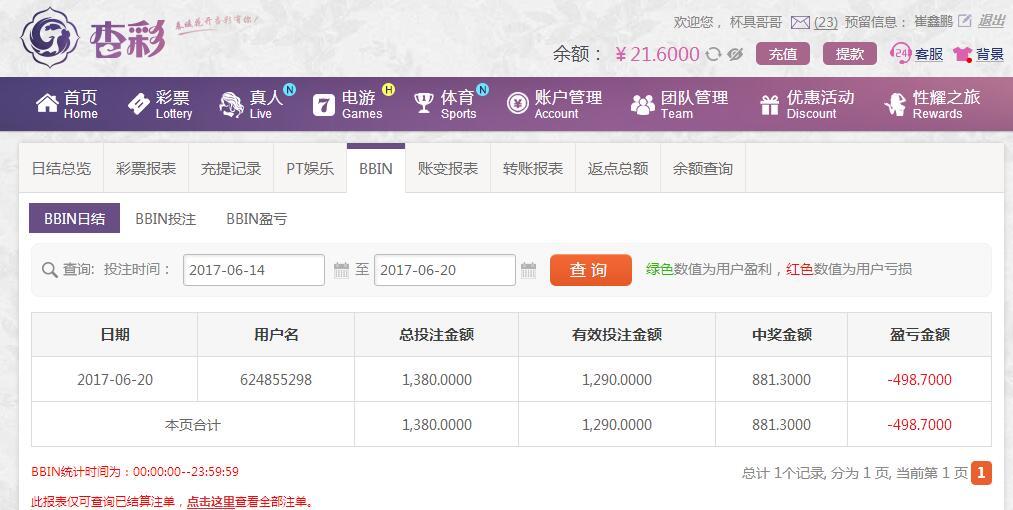Image resolution: width=1013 pixels, height=510 pixels.
Task: Select the BBIN盈亏 sub-tab
Action: coord(256,218)
